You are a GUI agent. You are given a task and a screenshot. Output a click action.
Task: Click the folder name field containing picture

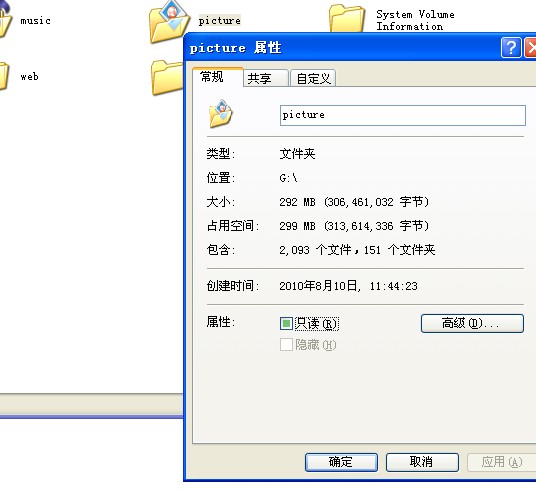[403, 115]
